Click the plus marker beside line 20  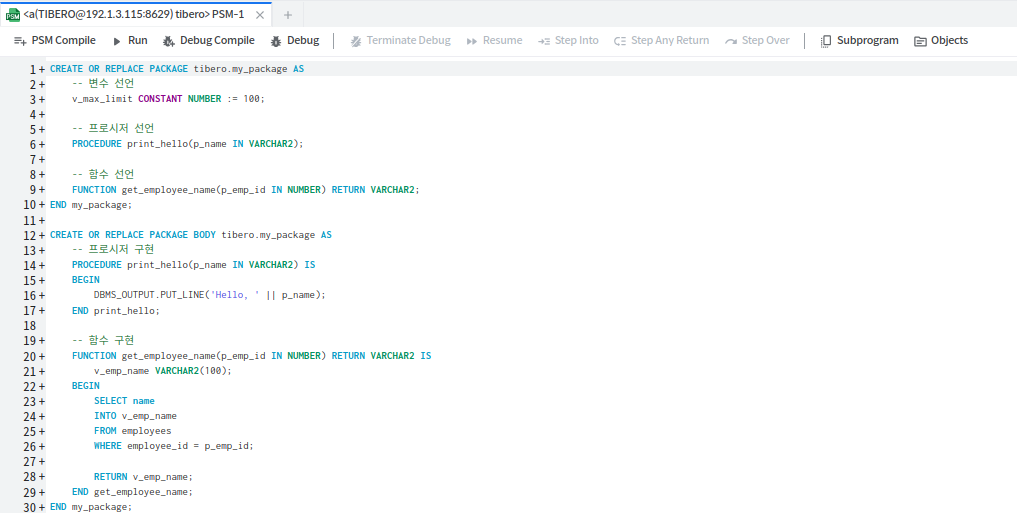click(42, 356)
